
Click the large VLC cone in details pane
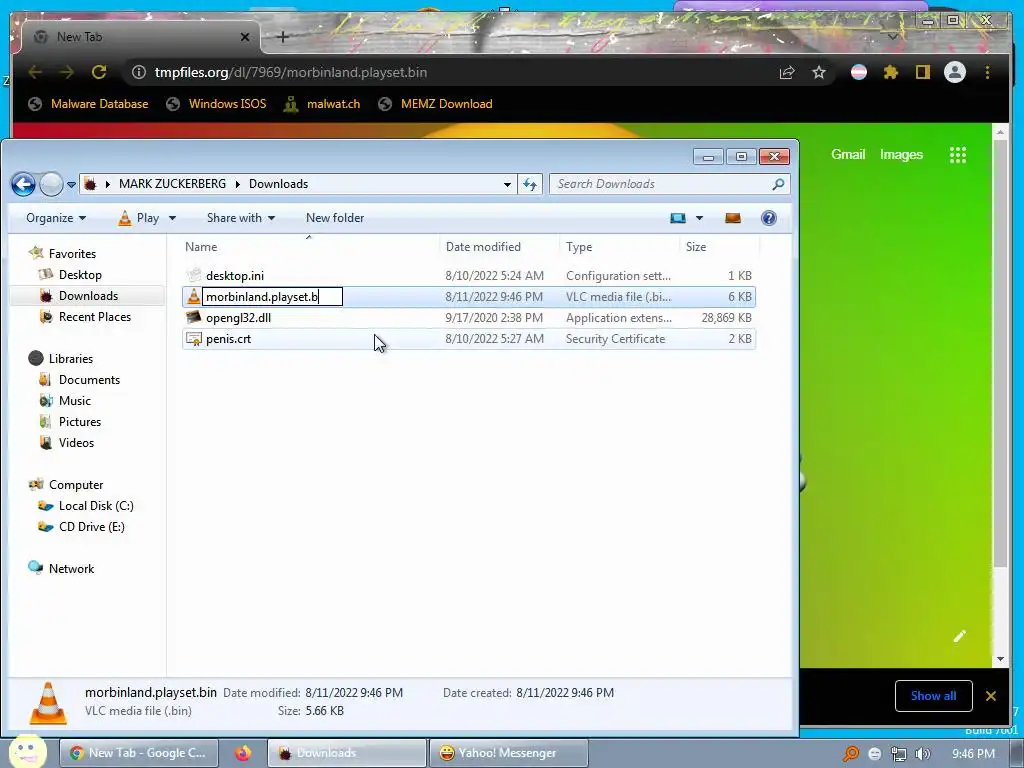click(48, 703)
